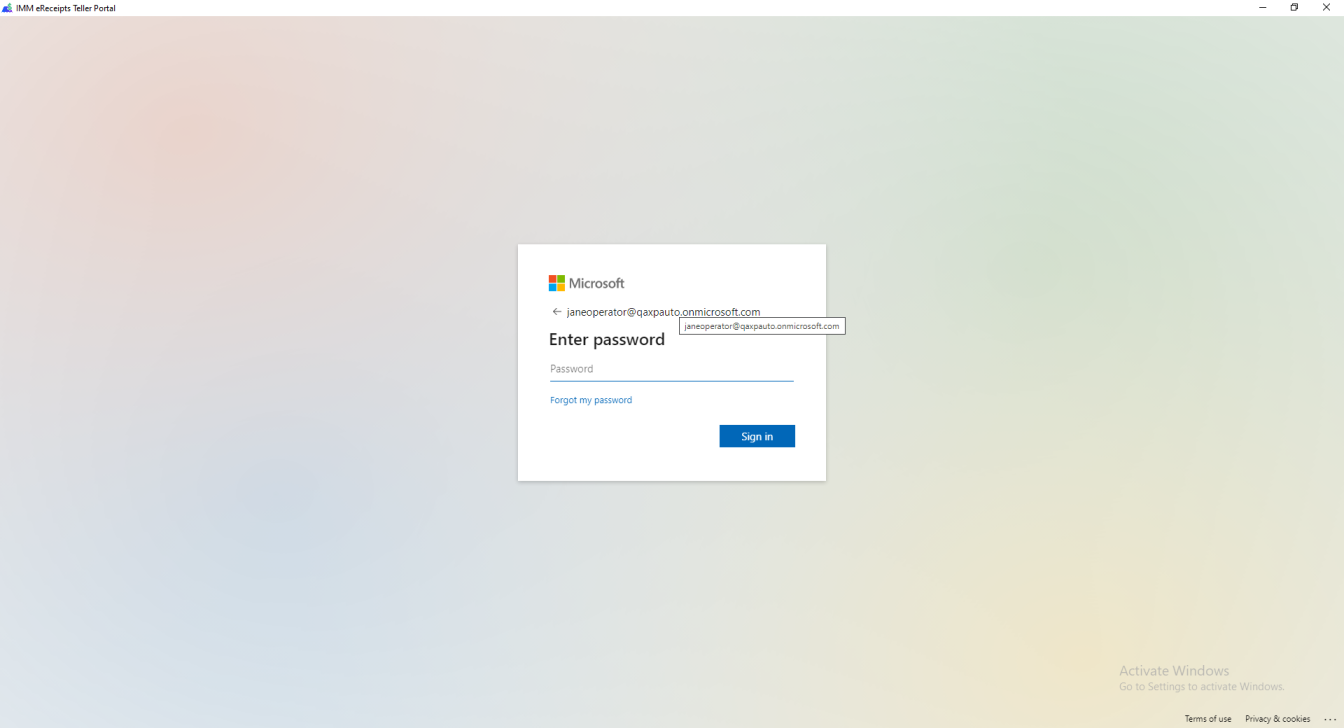Open the three-dots more options in footer
Image resolution: width=1344 pixels, height=728 pixels.
(x=1329, y=719)
